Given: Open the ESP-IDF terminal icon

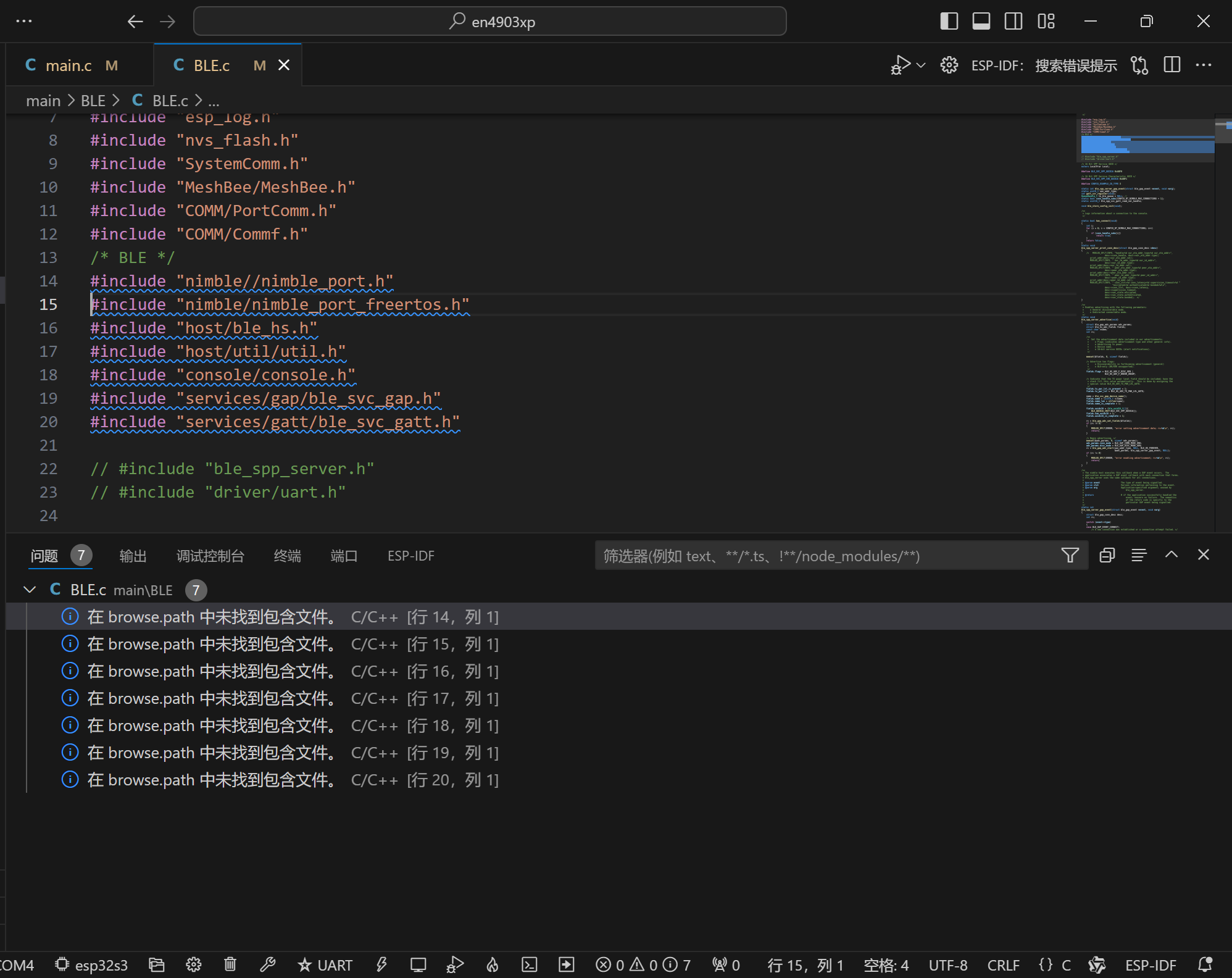Looking at the screenshot, I should tap(530, 965).
